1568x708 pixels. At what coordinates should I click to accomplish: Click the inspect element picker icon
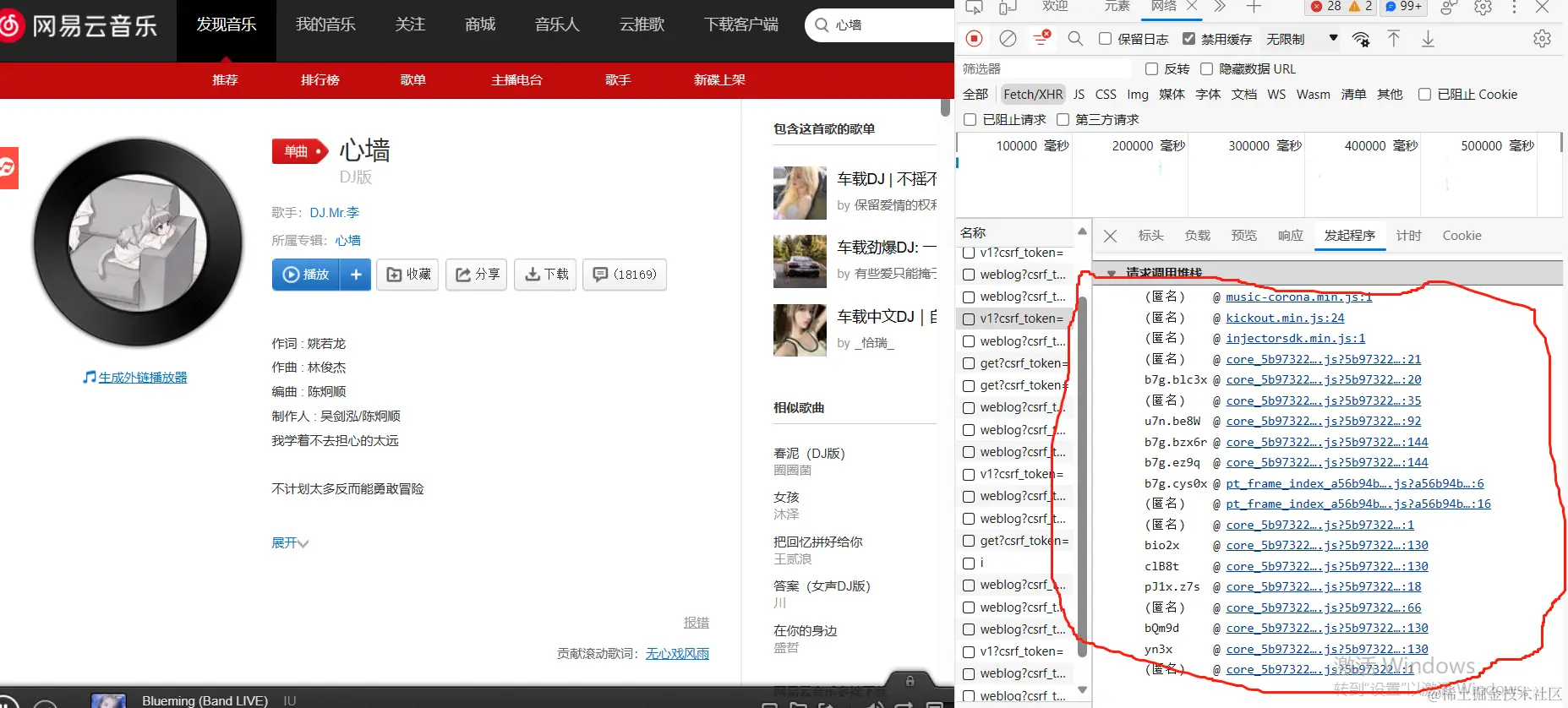[974, 7]
